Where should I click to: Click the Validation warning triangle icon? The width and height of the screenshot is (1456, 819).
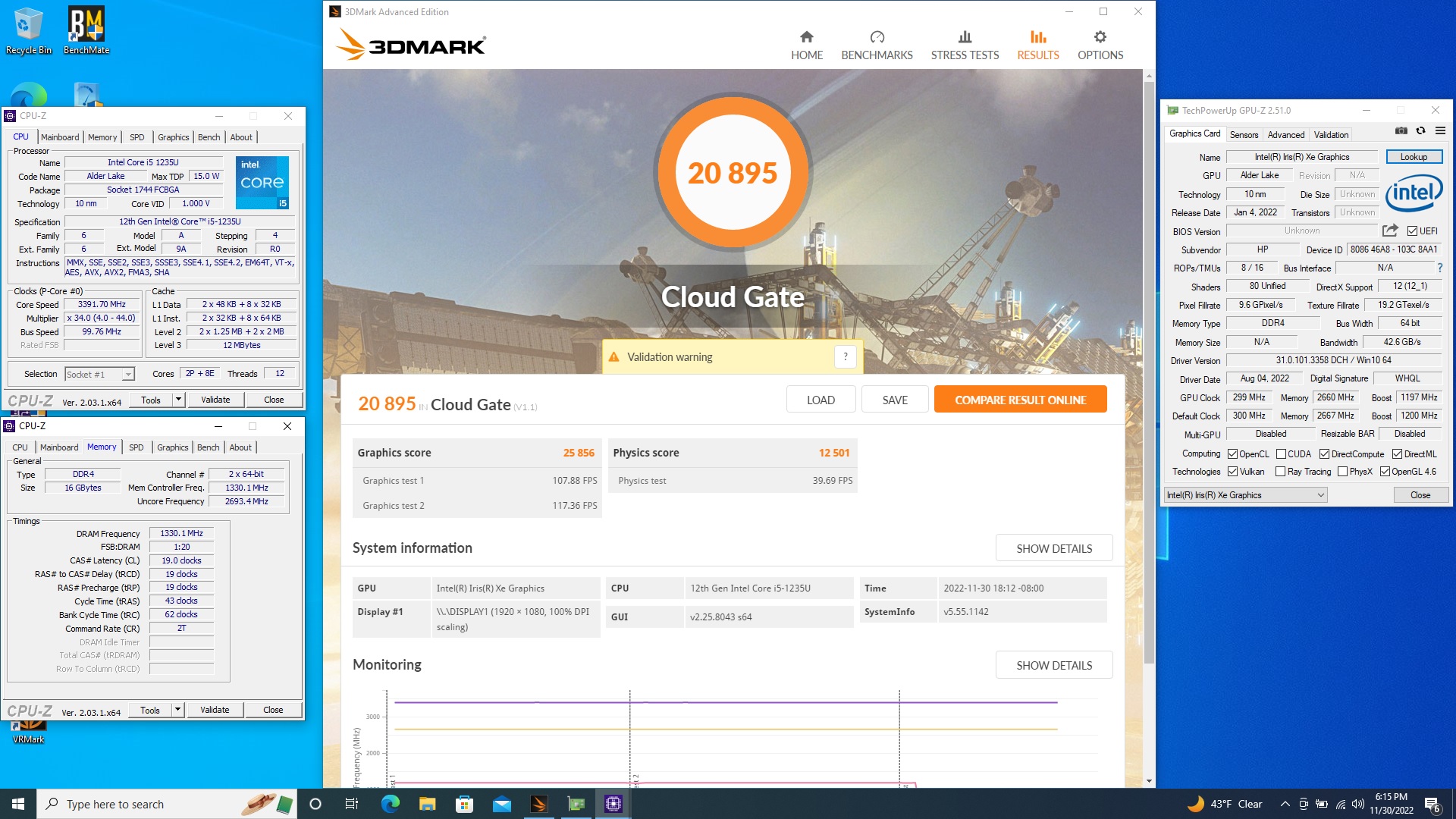tap(614, 357)
